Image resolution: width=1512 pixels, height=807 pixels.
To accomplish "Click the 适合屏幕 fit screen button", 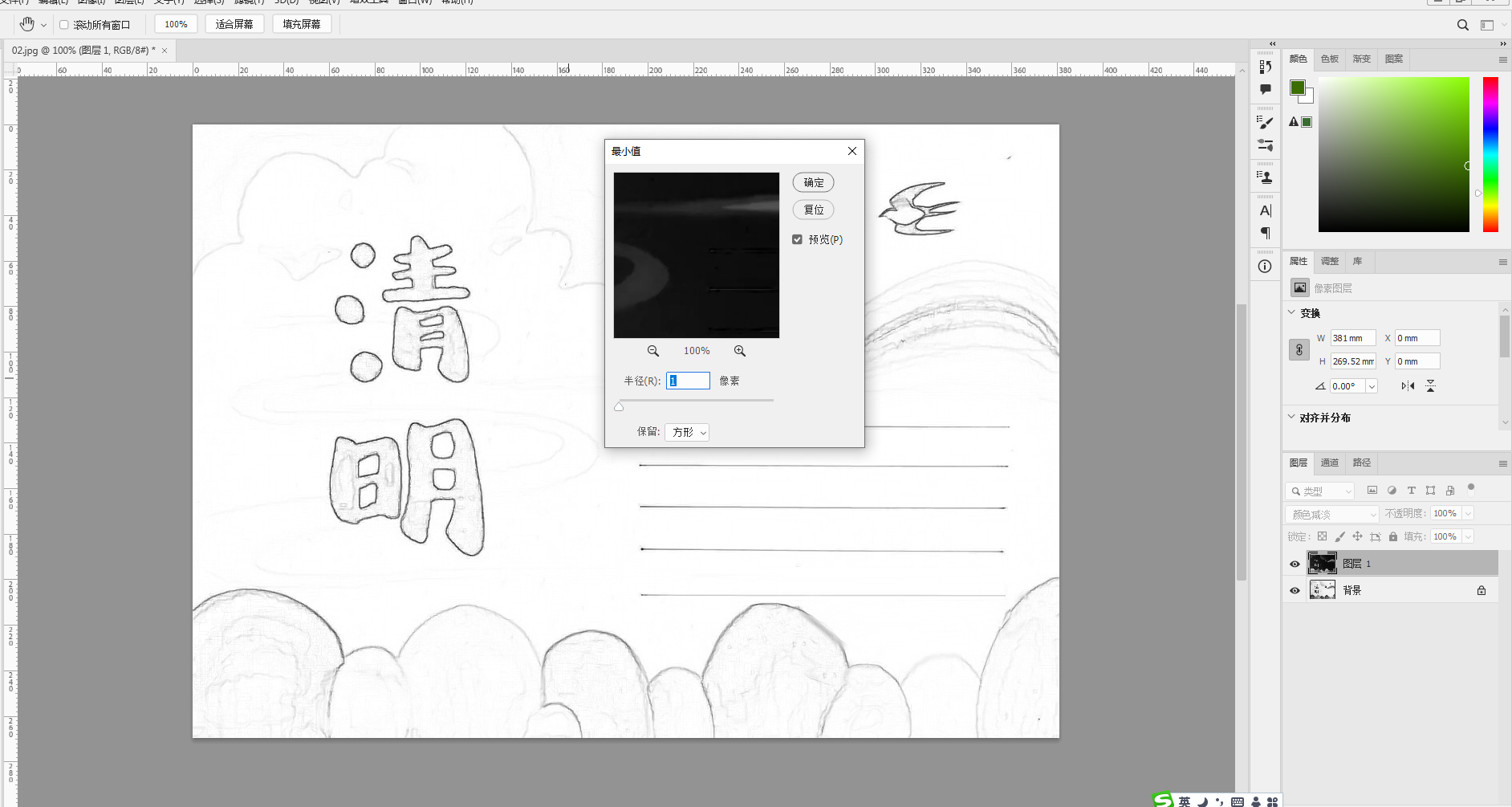I will [234, 24].
